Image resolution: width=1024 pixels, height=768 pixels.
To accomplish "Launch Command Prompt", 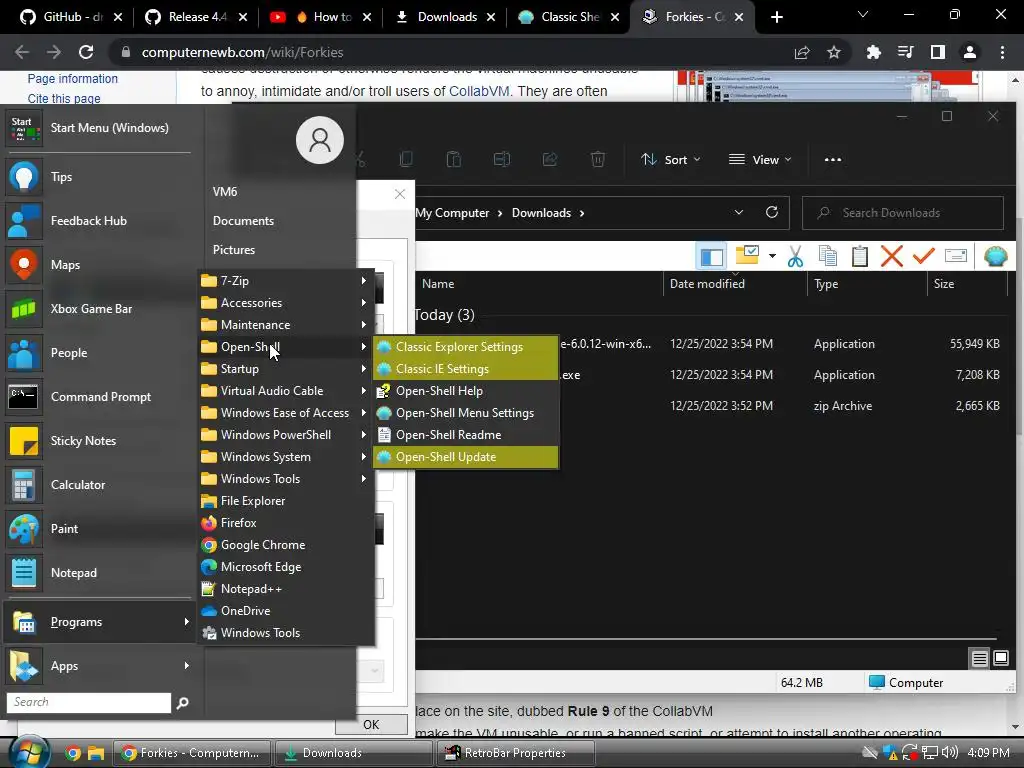I will 99,396.
